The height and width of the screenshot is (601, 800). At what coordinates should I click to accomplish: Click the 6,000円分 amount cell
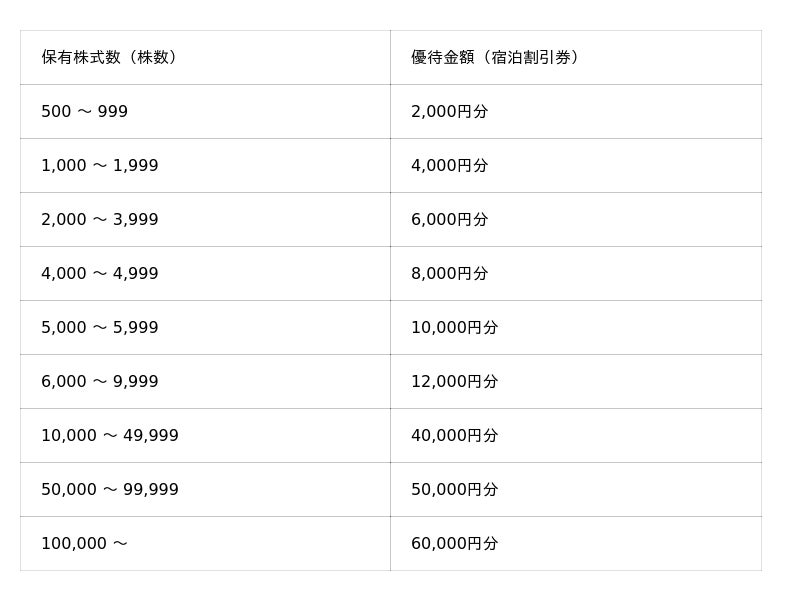[450, 220]
